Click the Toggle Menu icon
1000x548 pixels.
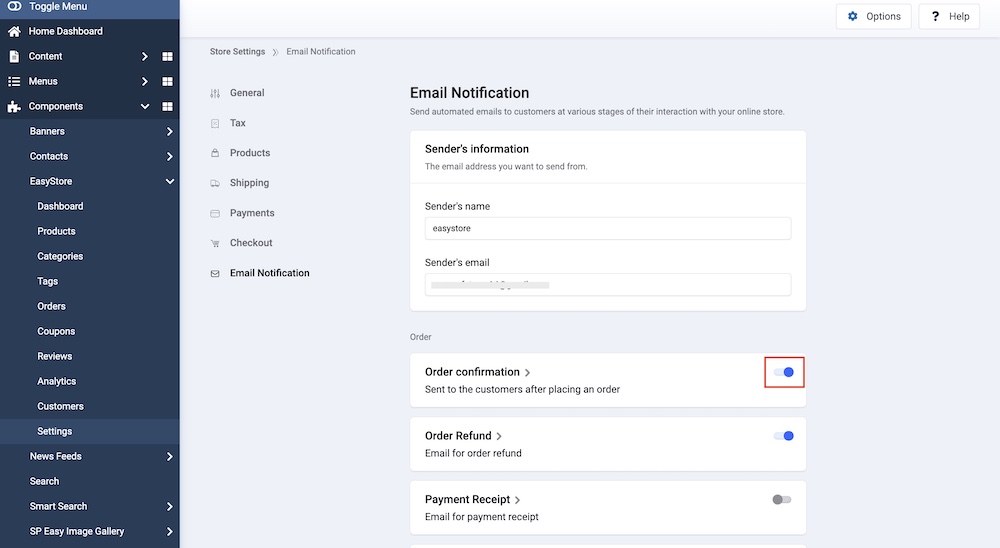(x=14, y=6)
